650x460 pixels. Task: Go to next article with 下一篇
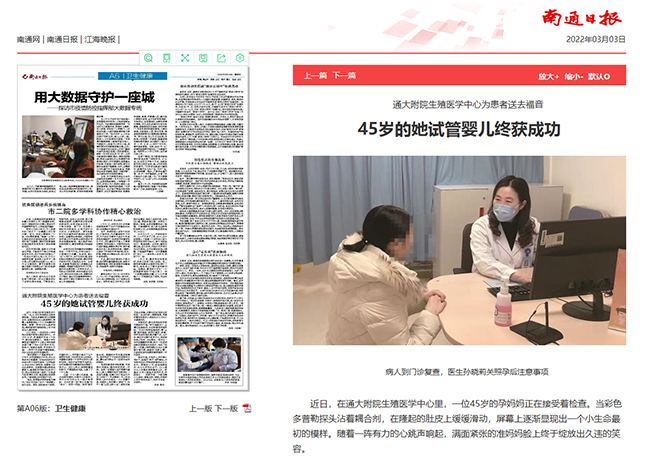[x=344, y=76]
